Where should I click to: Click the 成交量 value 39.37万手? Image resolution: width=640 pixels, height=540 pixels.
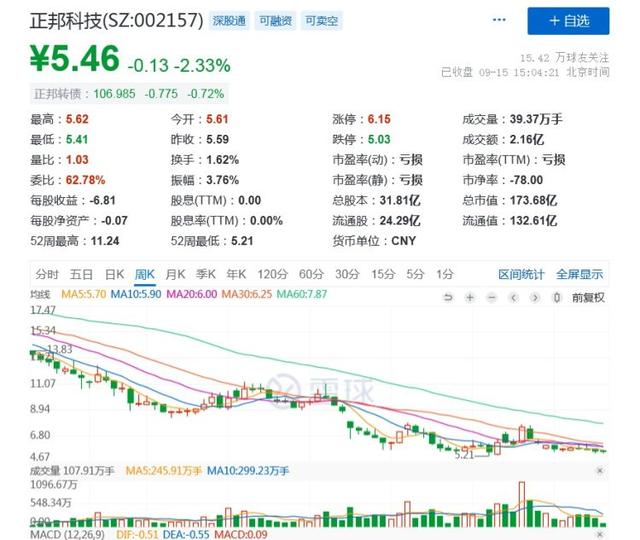[536, 119]
